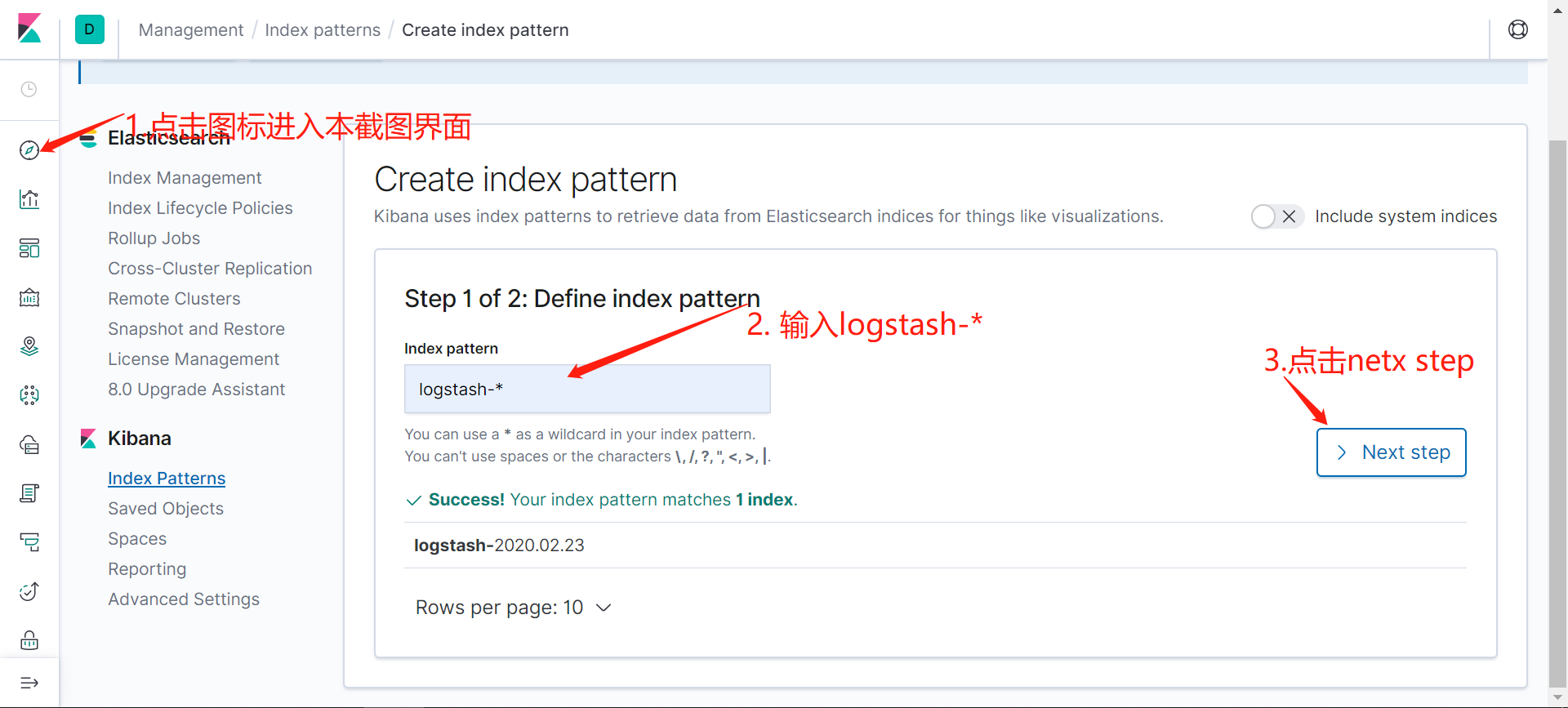This screenshot has height=708, width=1568.
Task: Click the Kibana logo in top corner
Action: 29,29
